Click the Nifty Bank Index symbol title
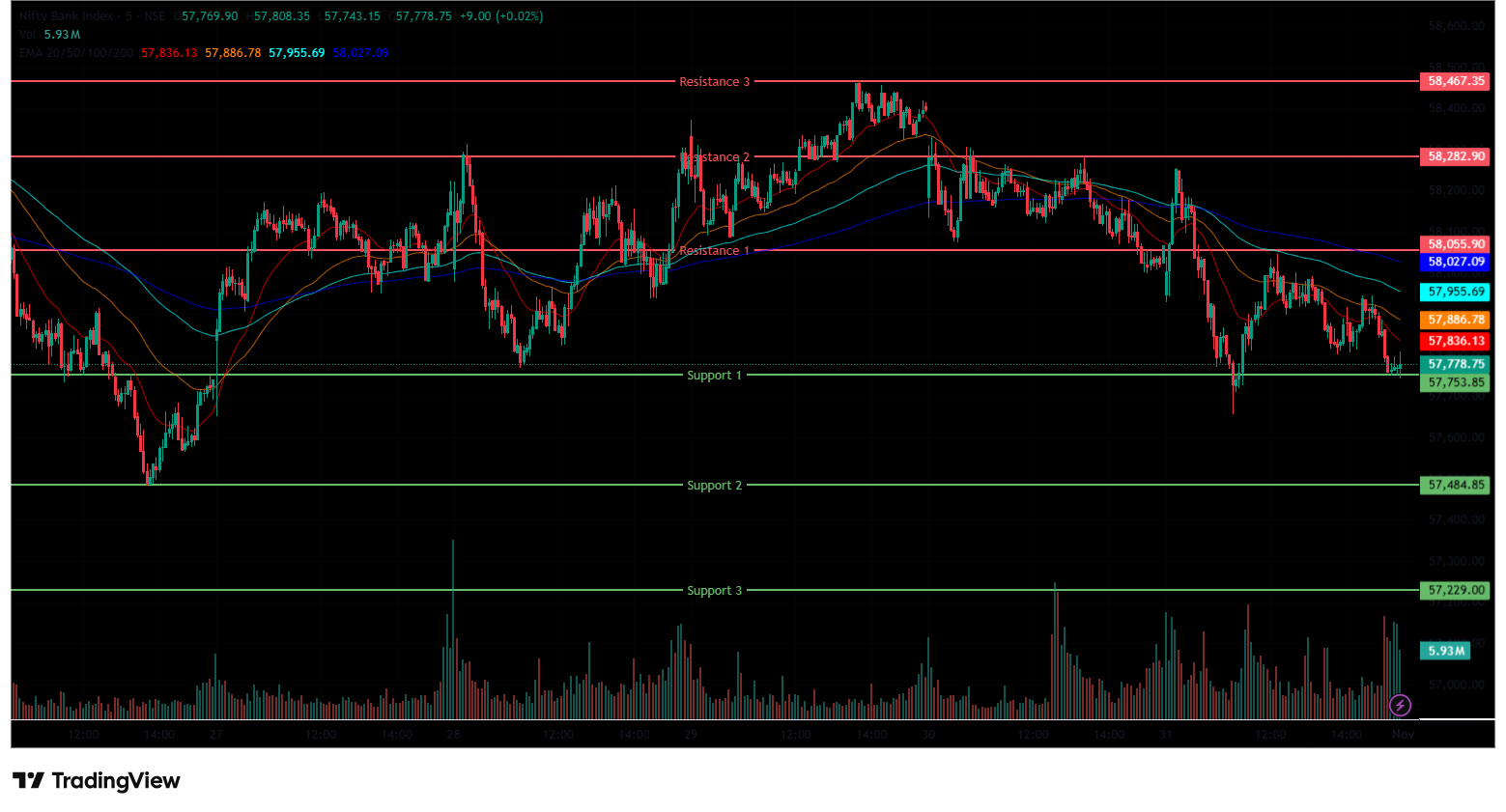 coord(66,16)
